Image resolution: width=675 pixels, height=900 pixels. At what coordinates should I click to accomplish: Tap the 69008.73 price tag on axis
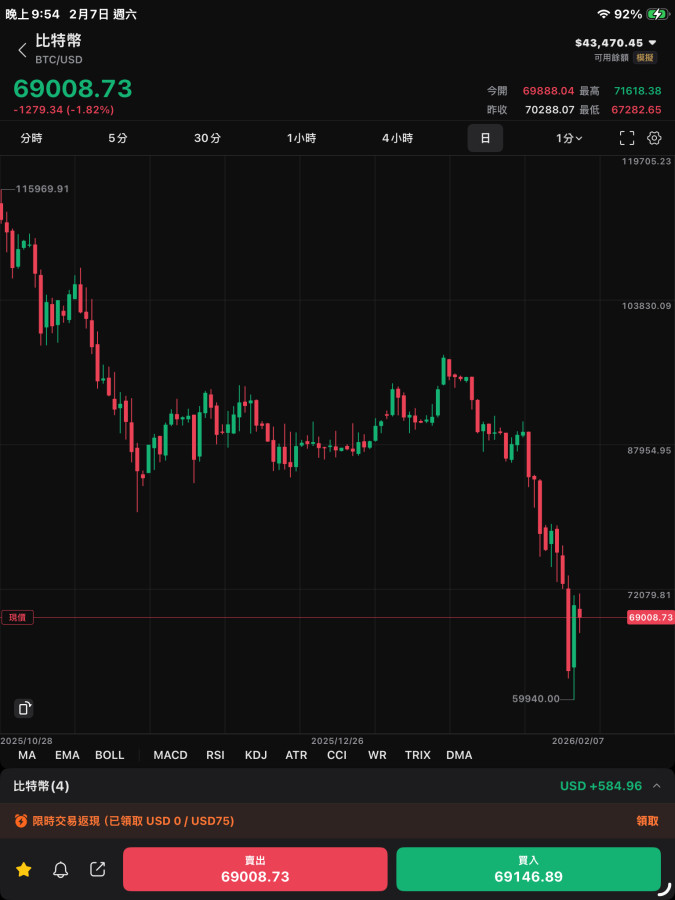pyautogui.click(x=650, y=618)
